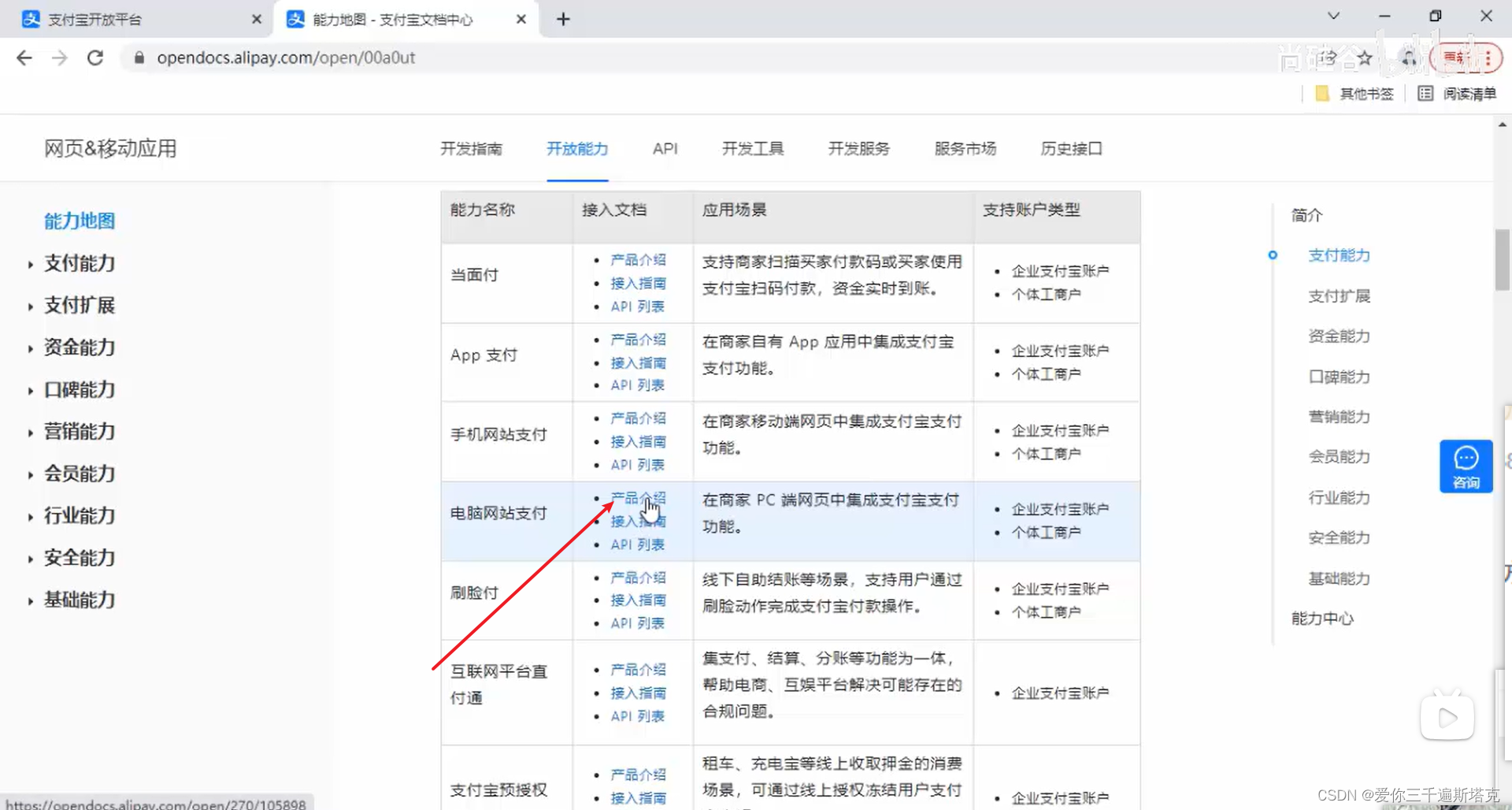The height and width of the screenshot is (810, 1512).
Task: Expand 基础能力 in the sidebar
Action: click(80, 600)
